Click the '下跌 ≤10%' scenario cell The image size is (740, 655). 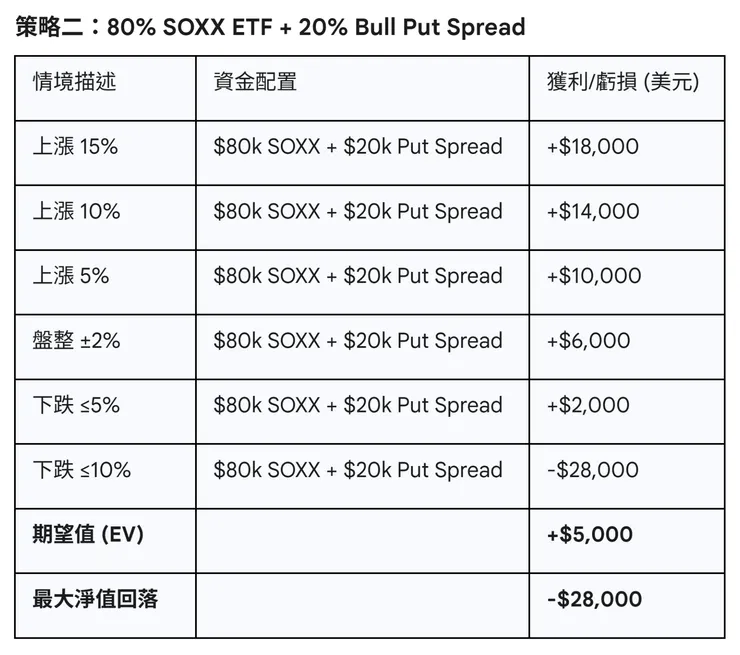(x=81, y=470)
